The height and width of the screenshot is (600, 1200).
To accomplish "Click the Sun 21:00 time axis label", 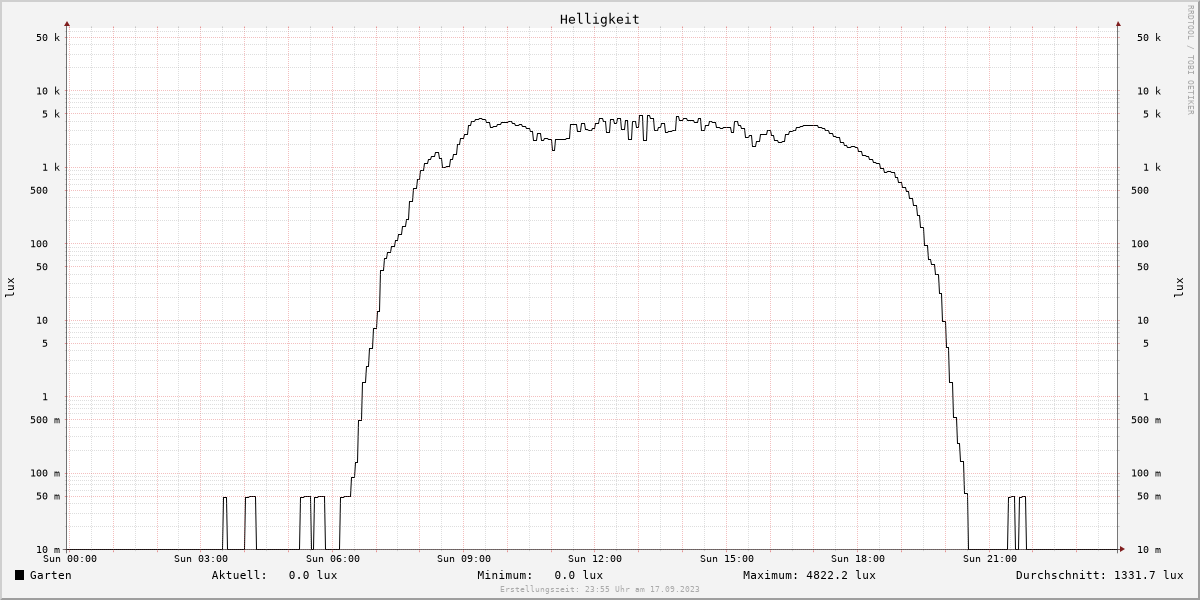I will click(x=990, y=559).
